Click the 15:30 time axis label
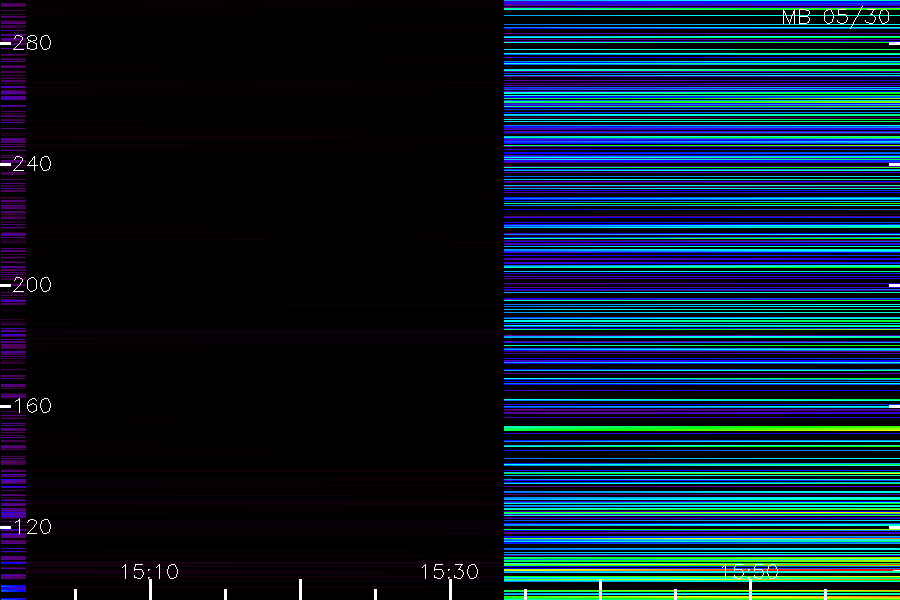The width and height of the screenshot is (900, 600). [449, 572]
